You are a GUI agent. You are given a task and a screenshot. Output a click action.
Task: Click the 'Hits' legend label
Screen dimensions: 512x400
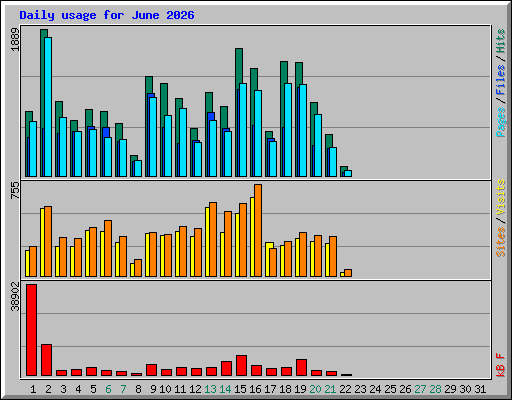click(501, 41)
